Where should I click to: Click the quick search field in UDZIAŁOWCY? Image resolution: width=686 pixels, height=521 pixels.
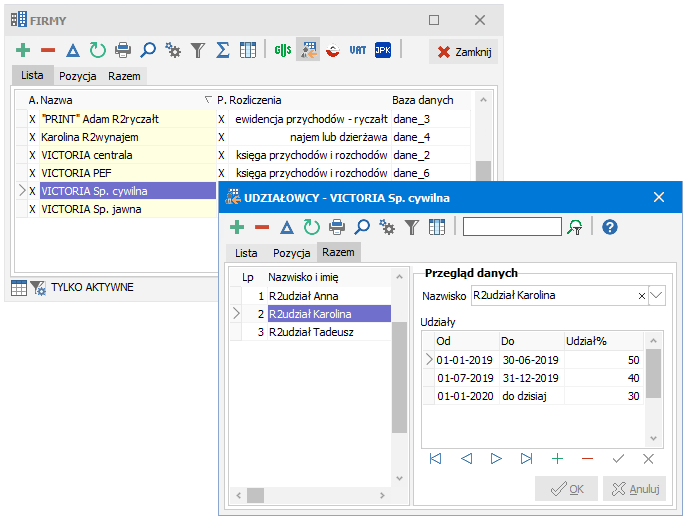pyautogui.click(x=512, y=227)
